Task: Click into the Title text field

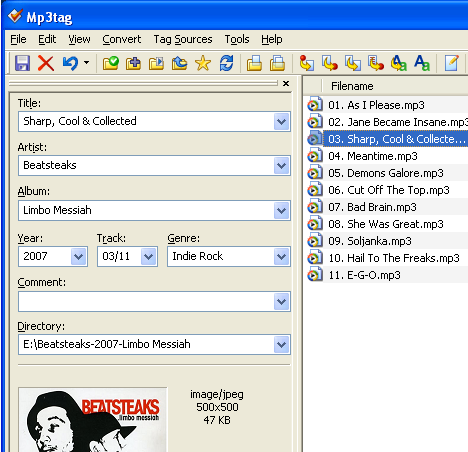Action: (x=146, y=122)
